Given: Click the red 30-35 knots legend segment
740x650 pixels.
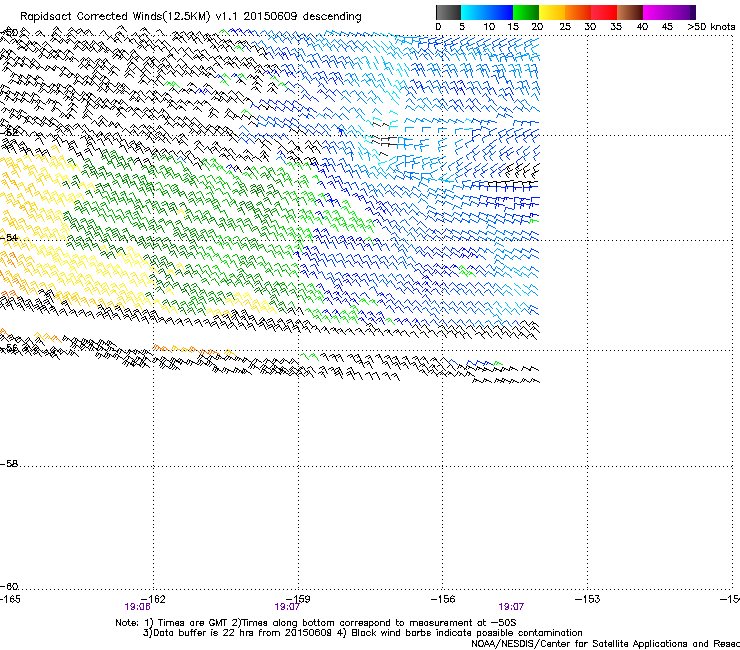Looking at the screenshot, I should (x=604, y=12).
